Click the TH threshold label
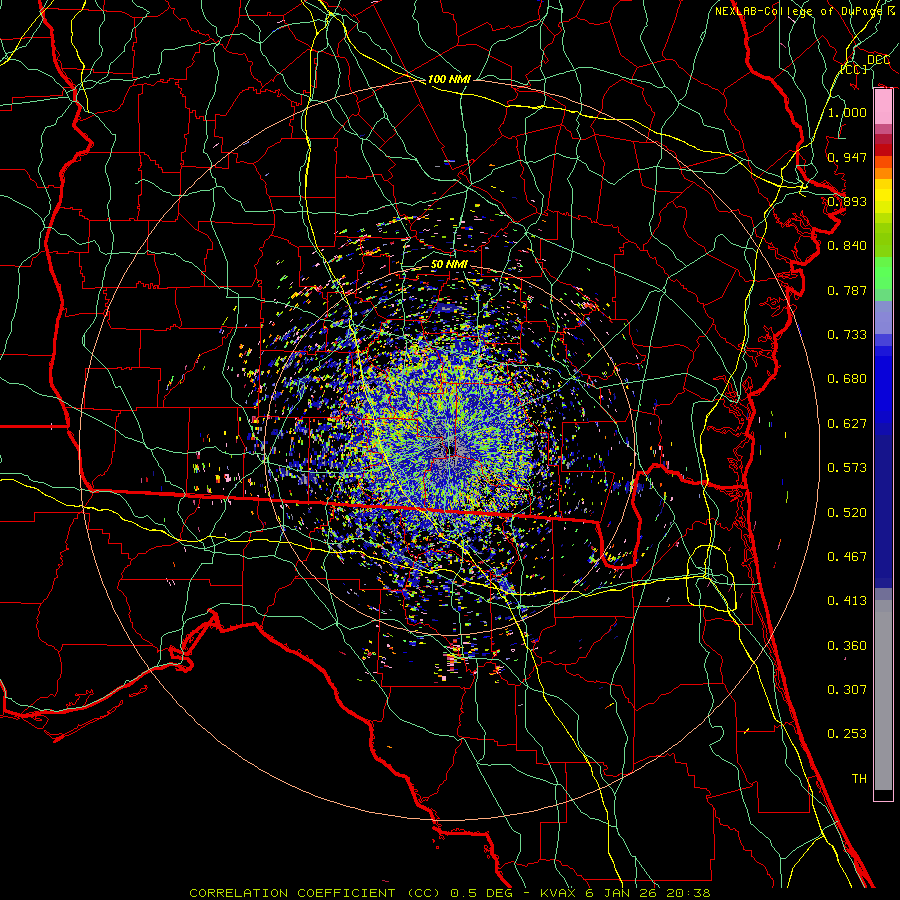Screen dimensions: 900x900 pyautogui.click(x=859, y=779)
